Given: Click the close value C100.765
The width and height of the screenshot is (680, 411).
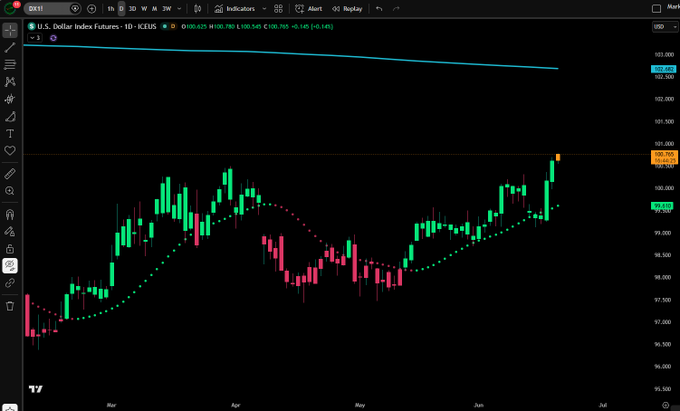Looking at the screenshot, I should pyautogui.click(x=276, y=26).
